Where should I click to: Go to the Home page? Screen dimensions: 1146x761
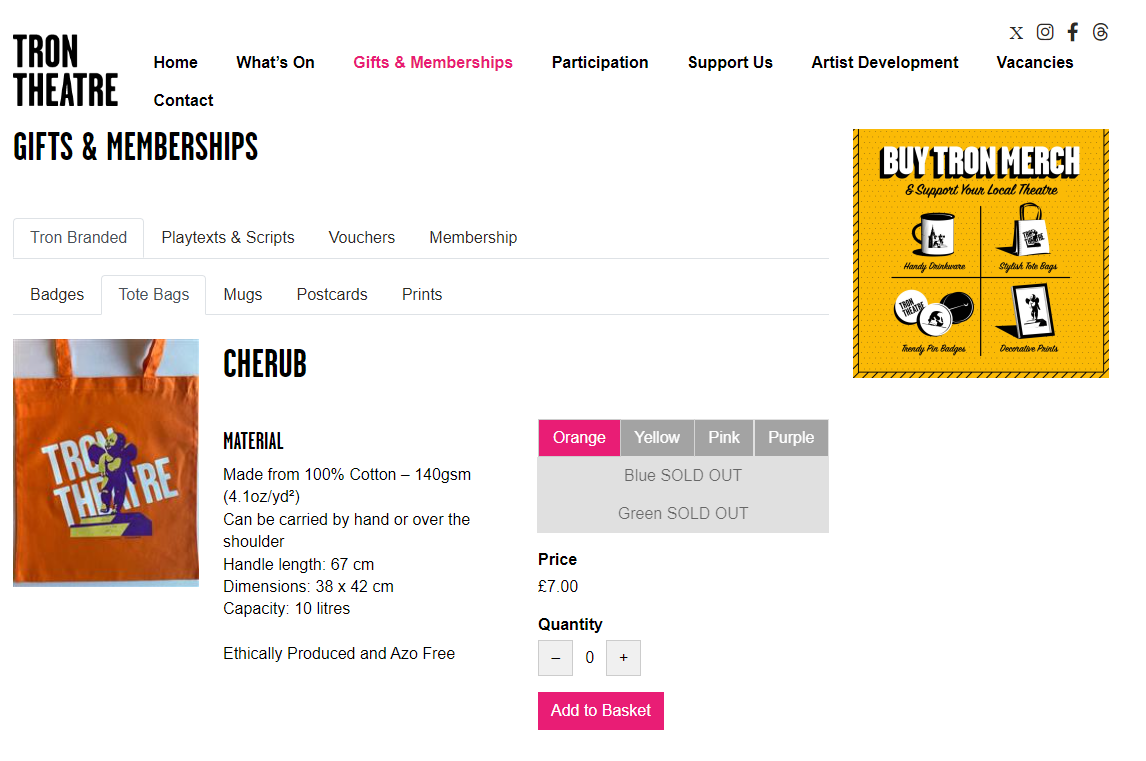coord(175,63)
